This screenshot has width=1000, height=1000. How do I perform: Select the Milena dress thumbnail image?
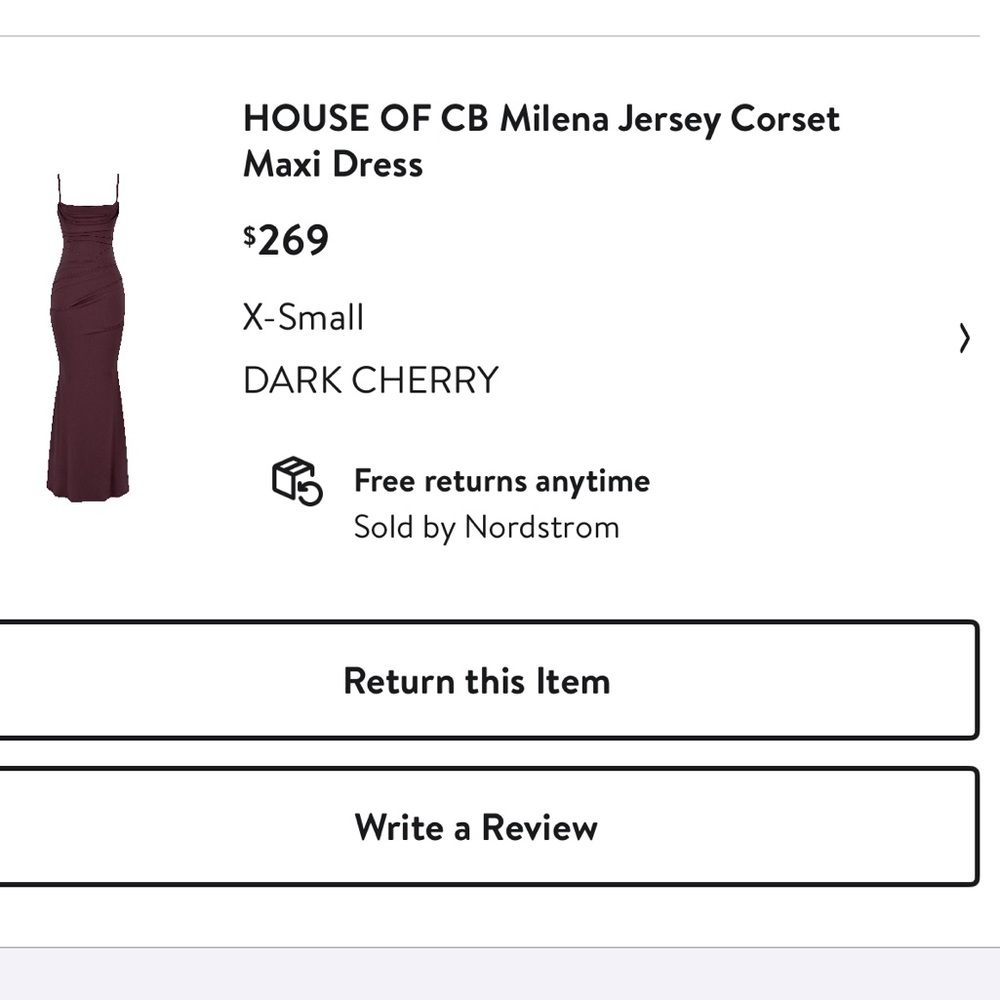point(90,330)
